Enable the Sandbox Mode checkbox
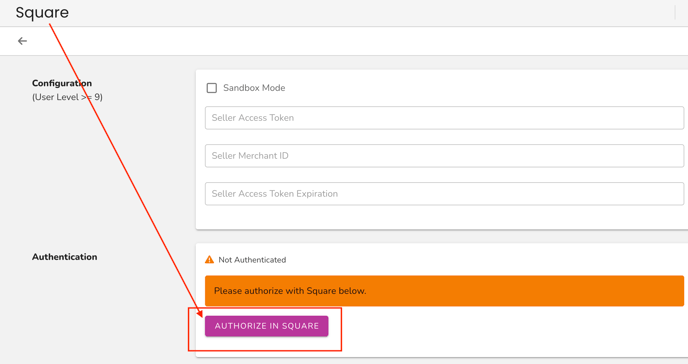This screenshot has width=688, height=364. (x=211, y=88)
